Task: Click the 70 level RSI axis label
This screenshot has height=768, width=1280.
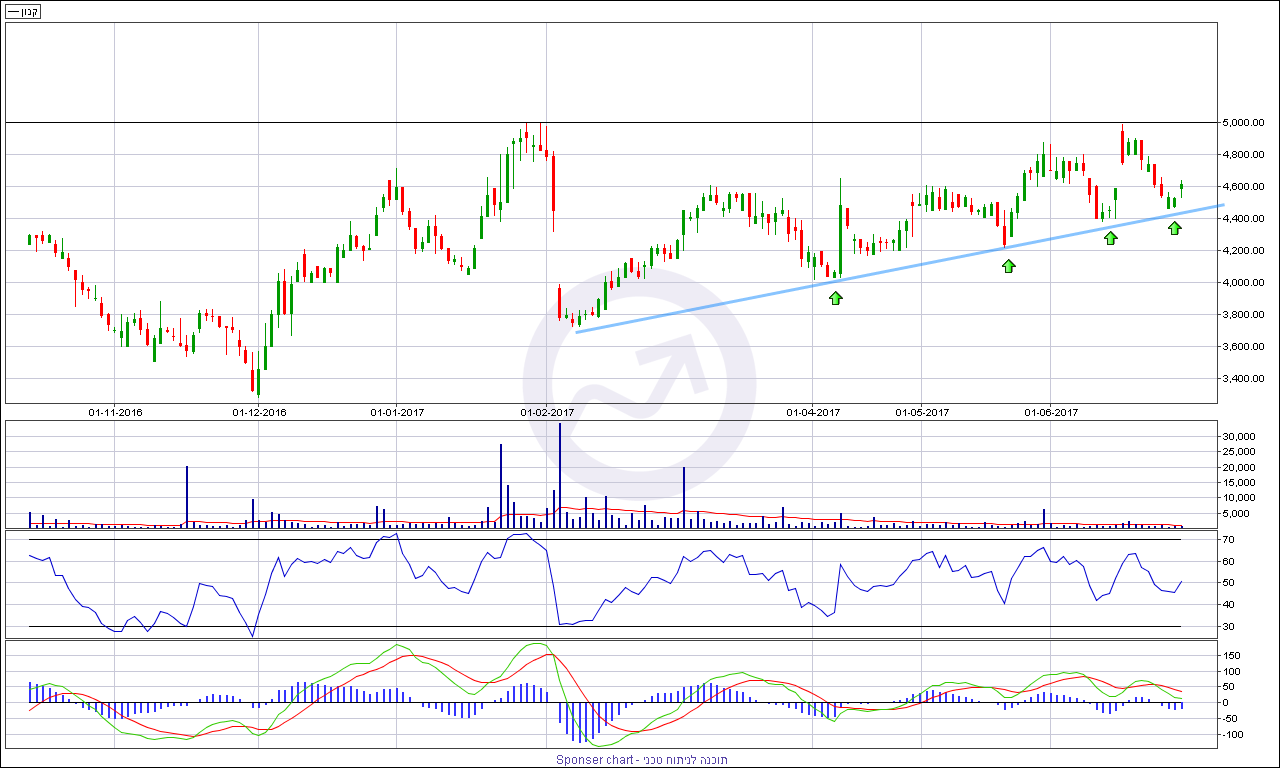Action: [1231, 540]
